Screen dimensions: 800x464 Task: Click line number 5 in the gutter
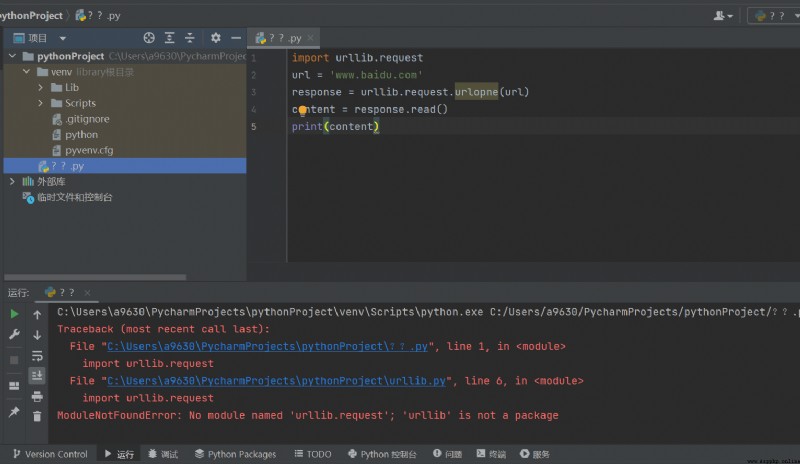pos(254,127)
